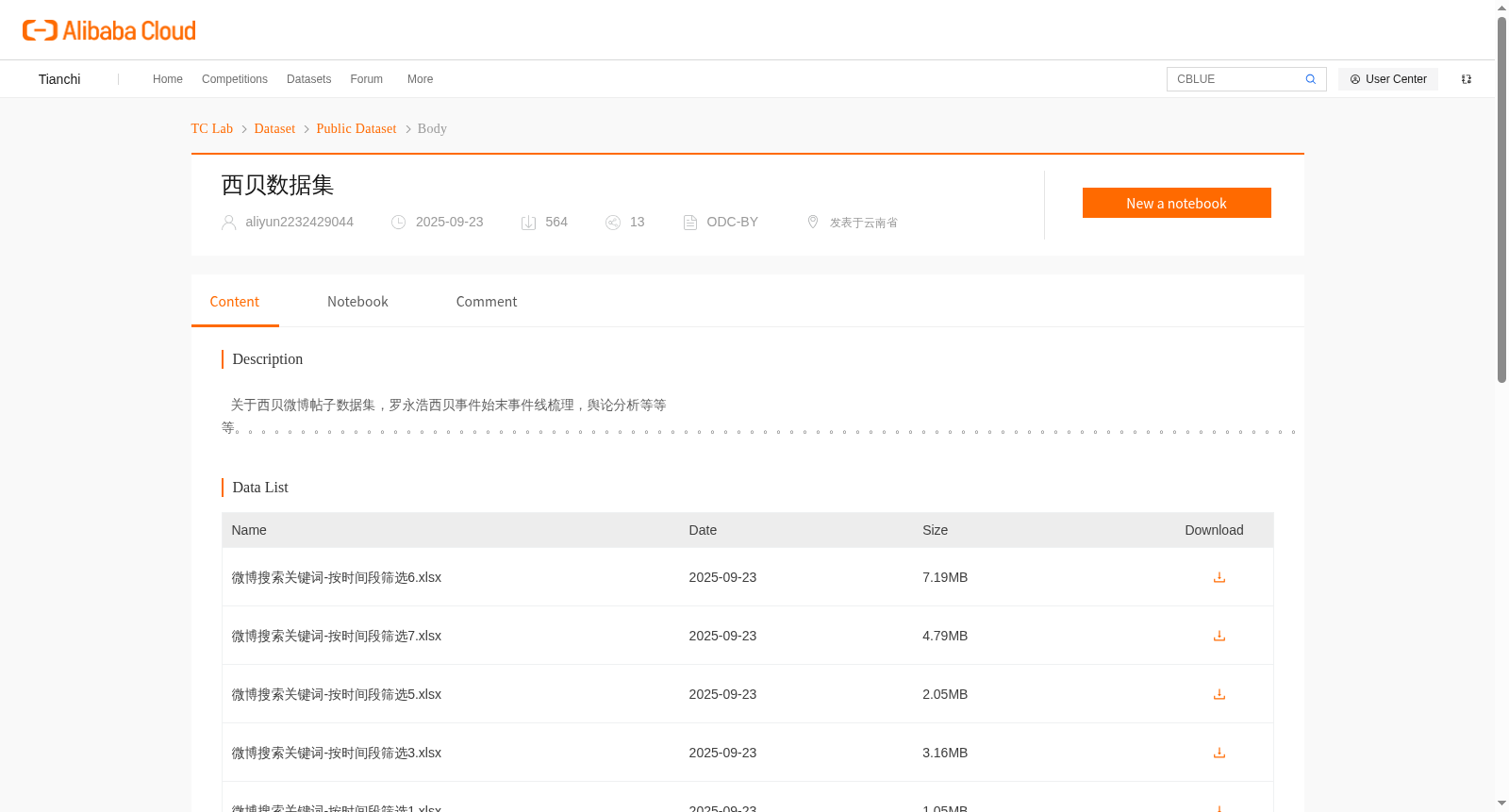Click the Date column header
The height and width of the screenshot is (812, 1509).
(x=703, y=530)
